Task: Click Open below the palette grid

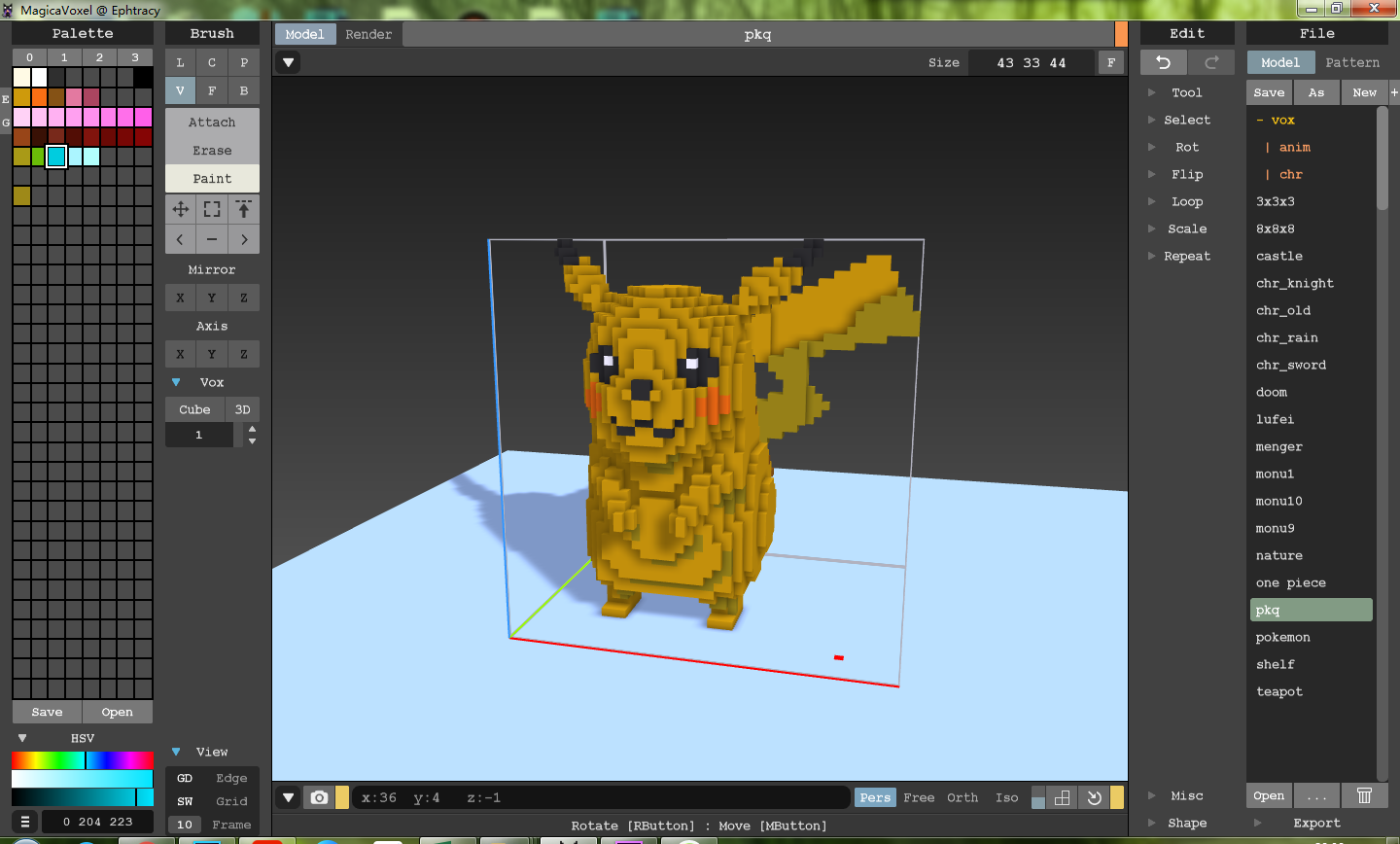Action: click(x=118, y=712)
